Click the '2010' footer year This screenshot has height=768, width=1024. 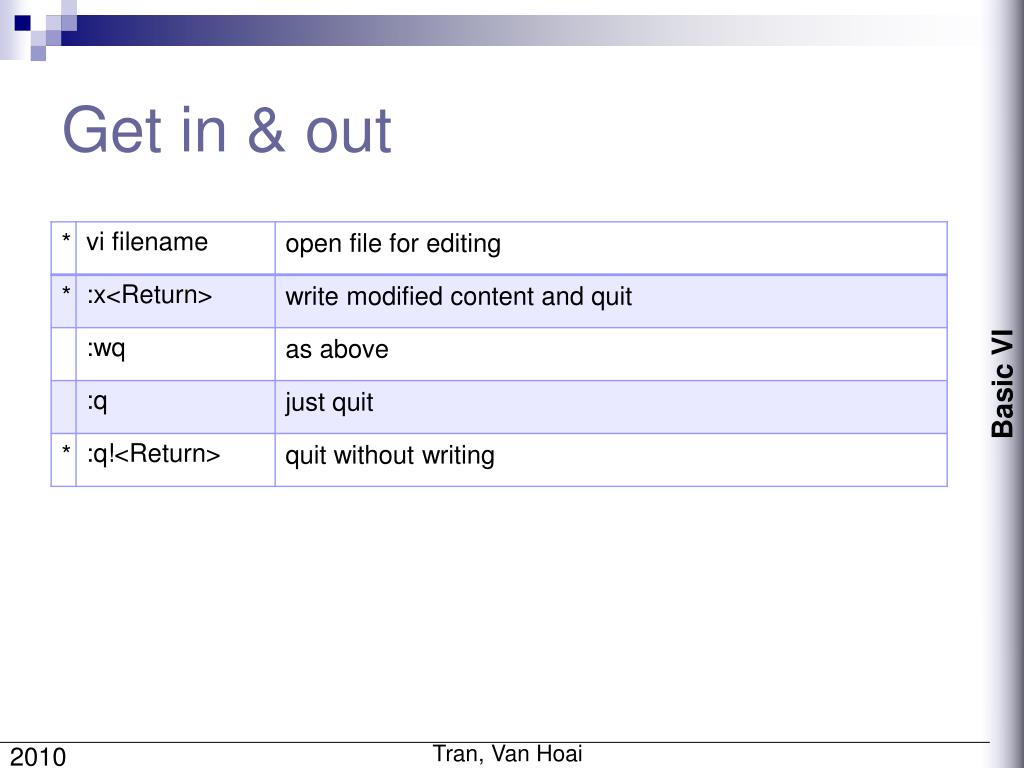coord(38,756)
